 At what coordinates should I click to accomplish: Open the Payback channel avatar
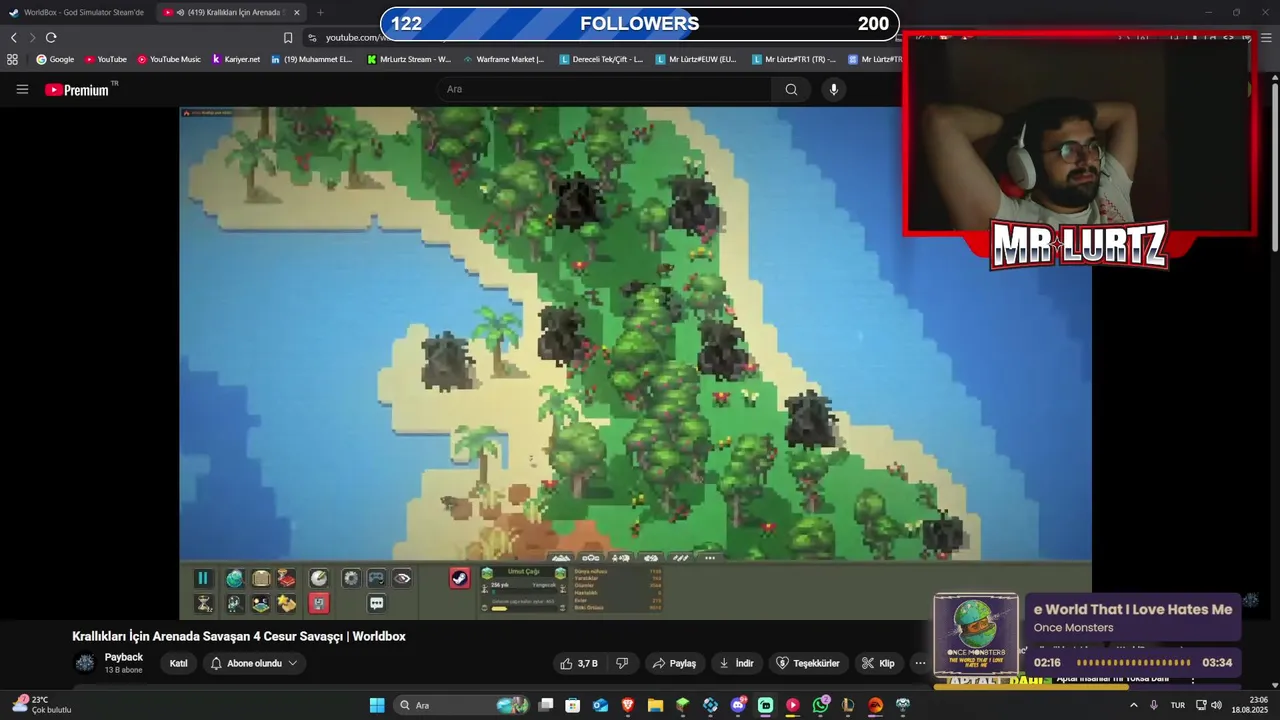coord(85,663)
